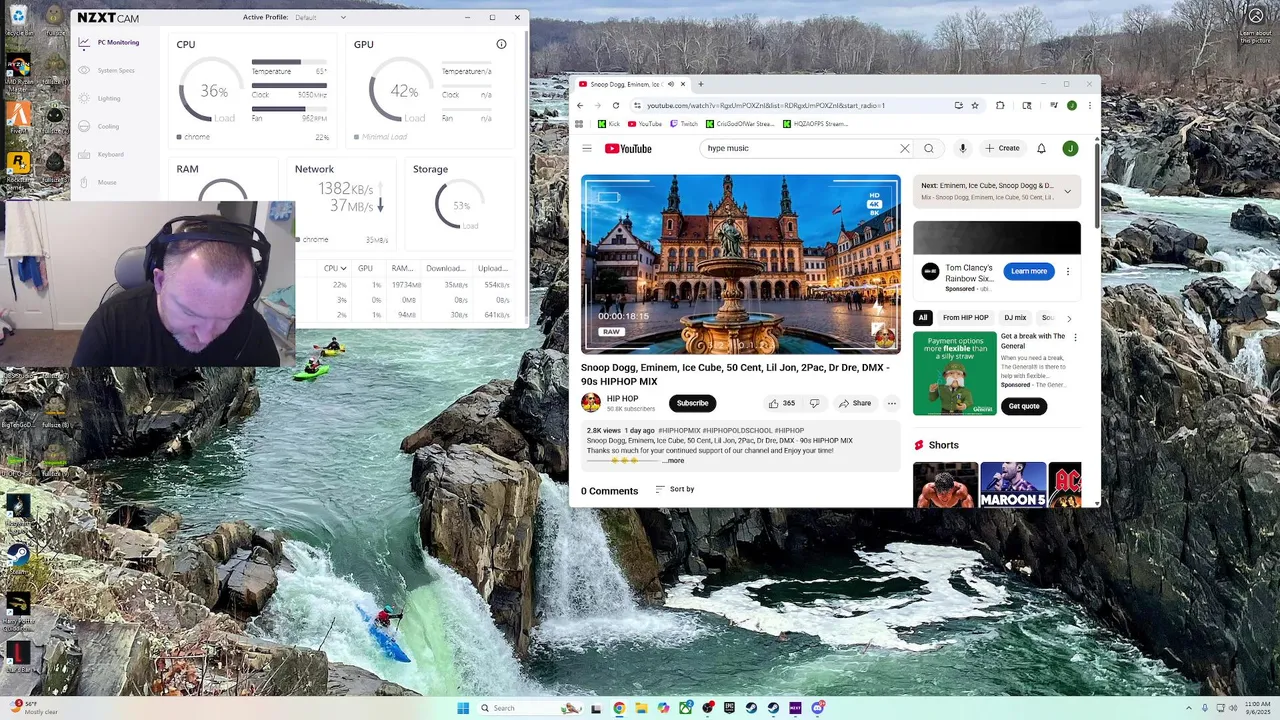Open PC Monitoring in NZXT CAM sidebar
The image size is (1280, 720).
click(x=110, y=42)
